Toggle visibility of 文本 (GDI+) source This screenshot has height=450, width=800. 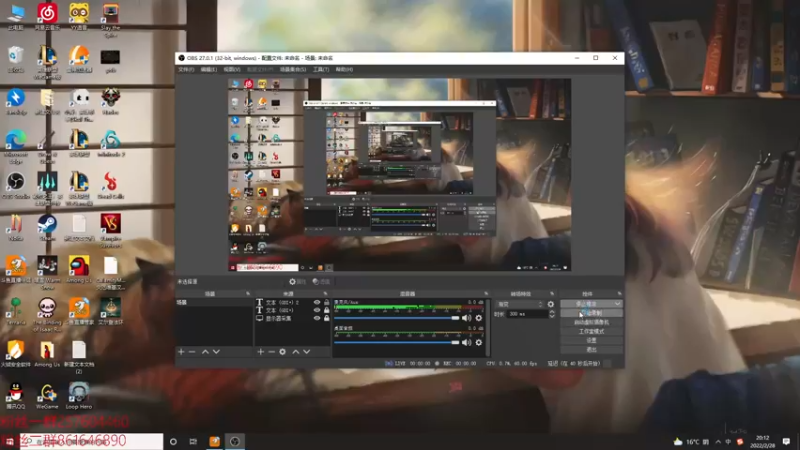pyautogui.click(x=317, y=310)
